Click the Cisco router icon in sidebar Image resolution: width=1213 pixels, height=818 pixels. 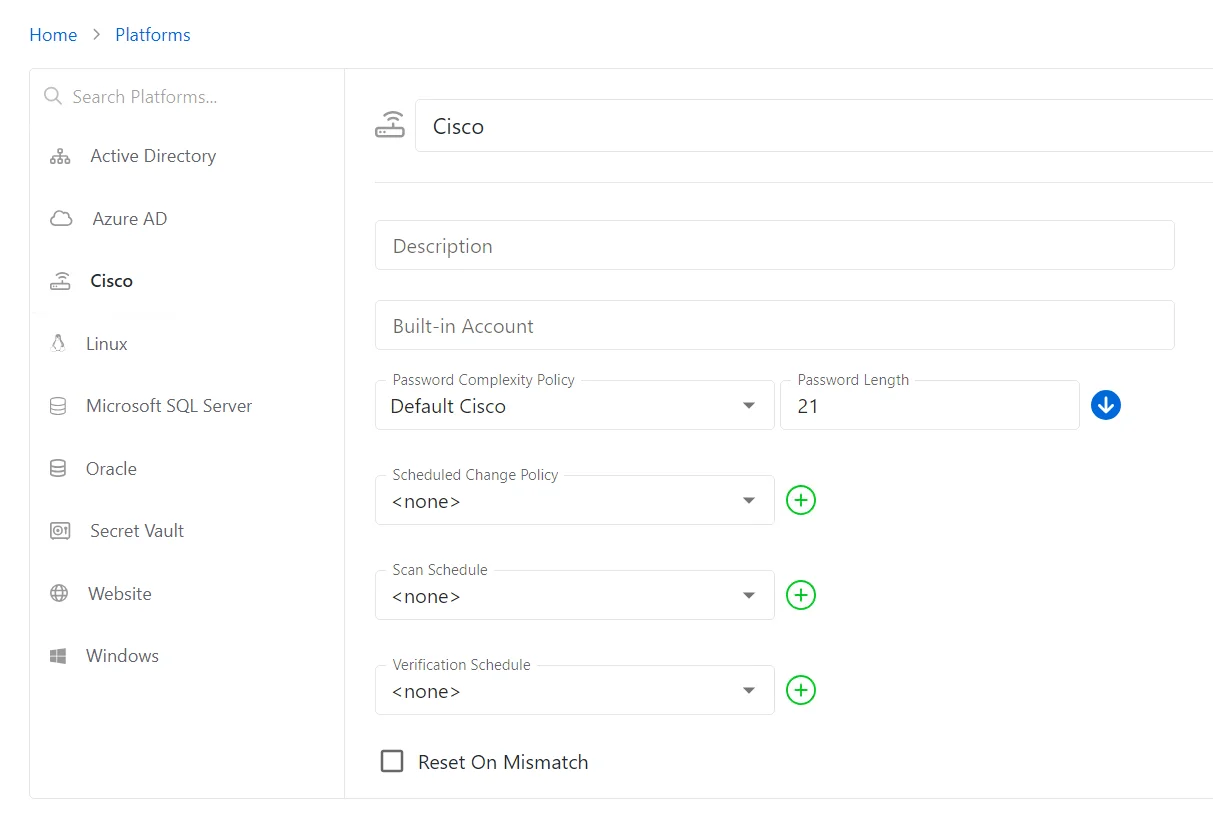tap(61, 281)
